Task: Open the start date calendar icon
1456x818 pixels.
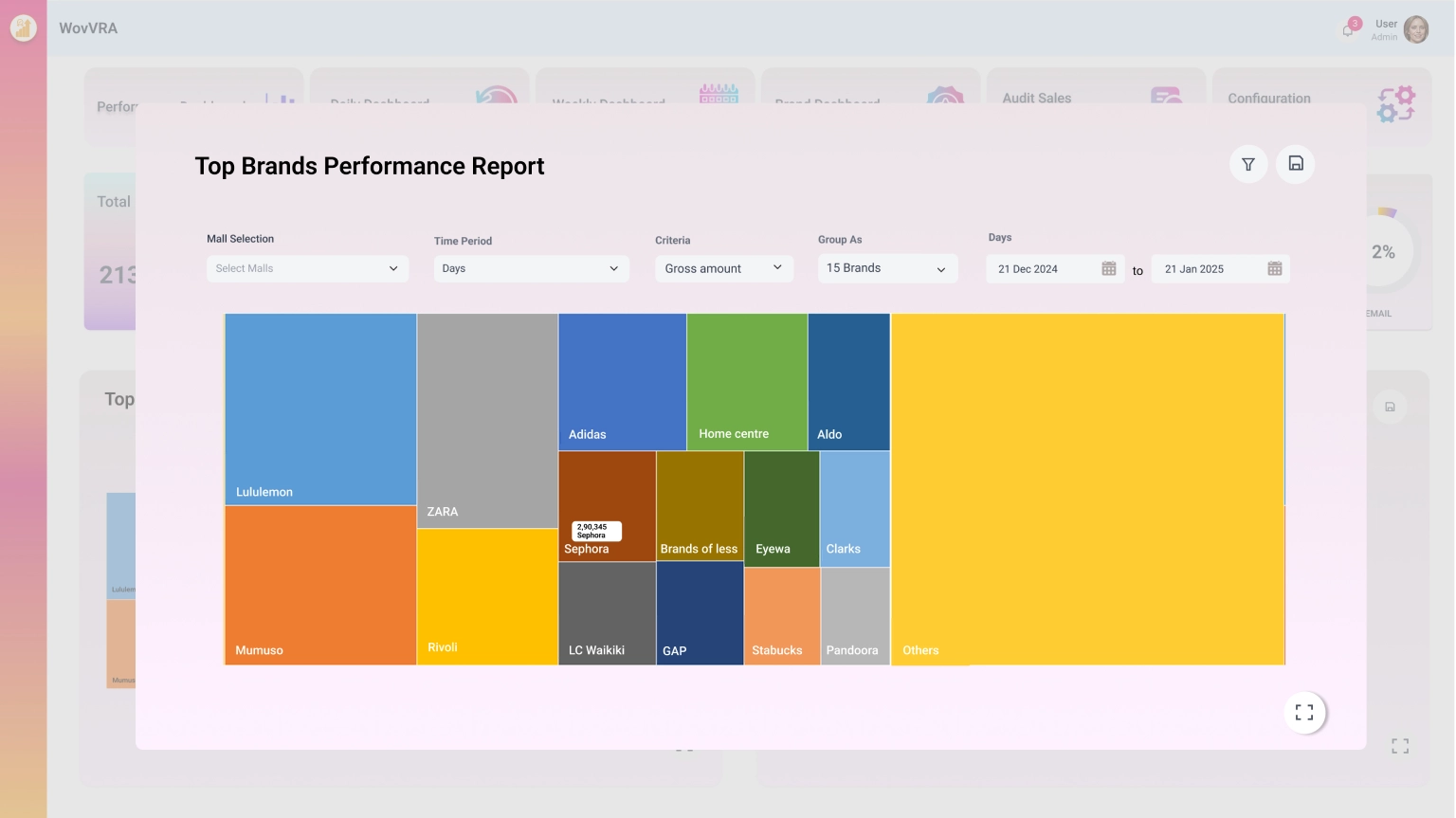Action: 1109,269
